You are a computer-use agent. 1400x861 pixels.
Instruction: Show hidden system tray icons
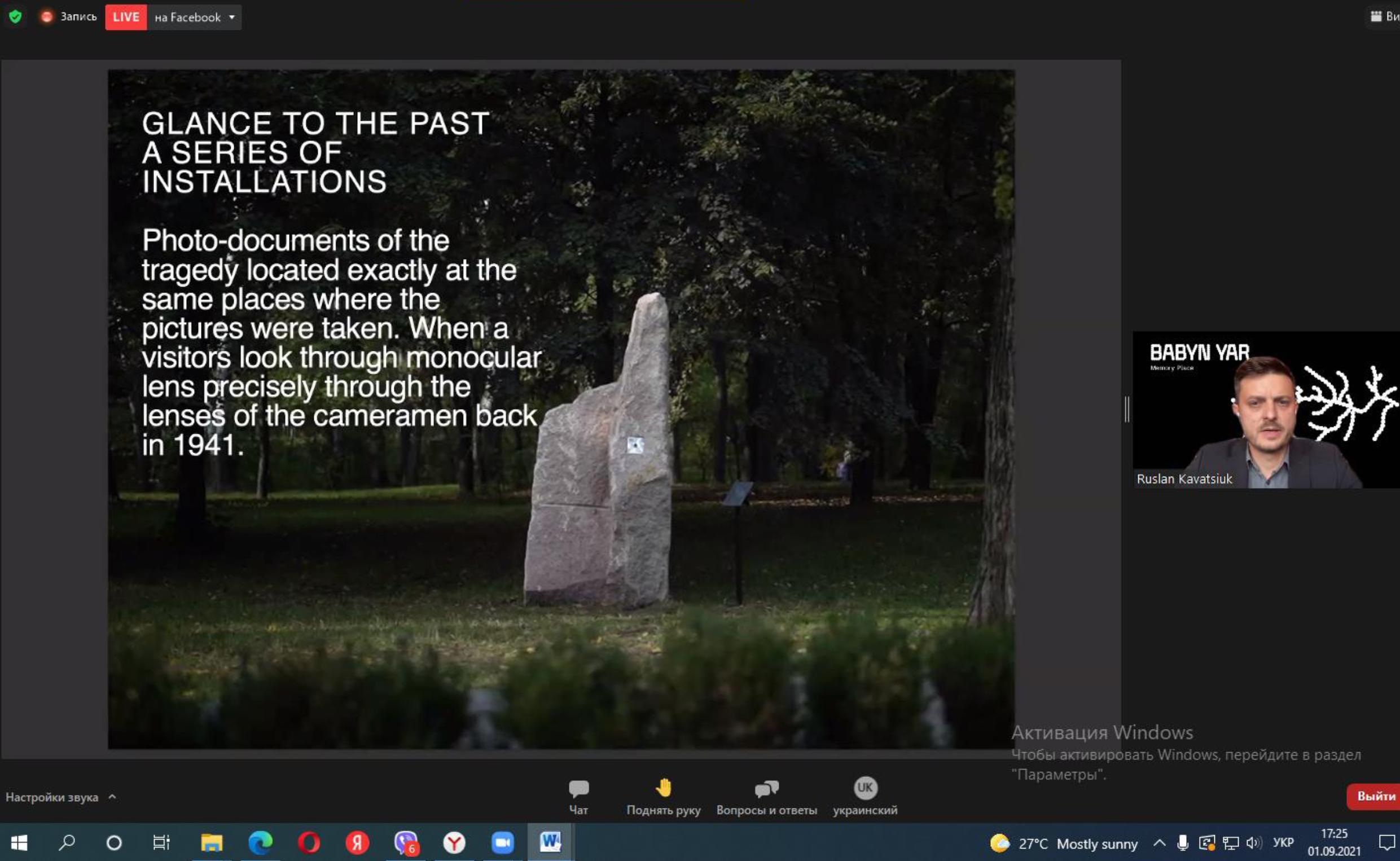pyautogui.click(x=1158, y=843)
